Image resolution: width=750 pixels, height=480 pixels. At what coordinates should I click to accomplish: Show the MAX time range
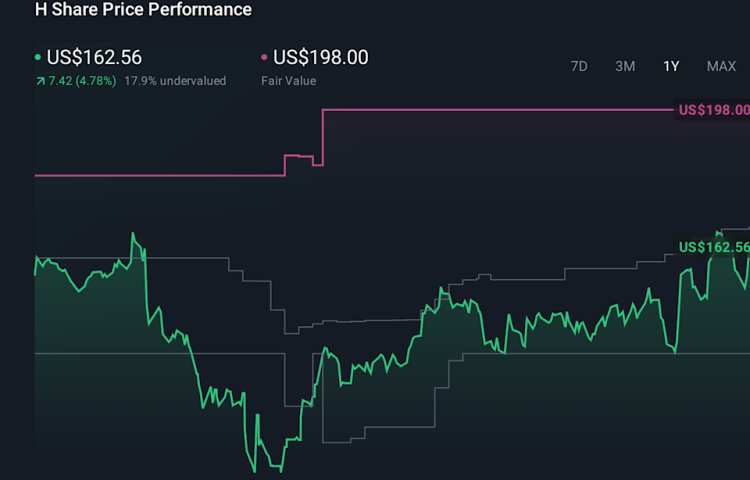pyautogui.click(x=721, y=66)
